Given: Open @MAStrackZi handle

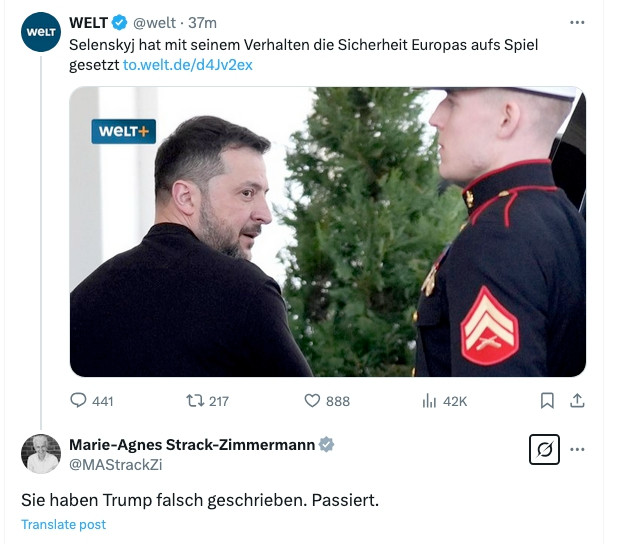Looking at the screenshot, I should [x=116, y=465].
